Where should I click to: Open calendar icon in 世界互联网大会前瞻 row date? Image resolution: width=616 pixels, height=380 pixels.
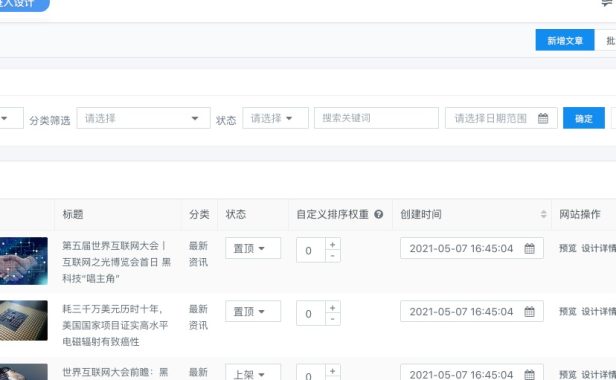pyautogui.click(x=530, y=374)
